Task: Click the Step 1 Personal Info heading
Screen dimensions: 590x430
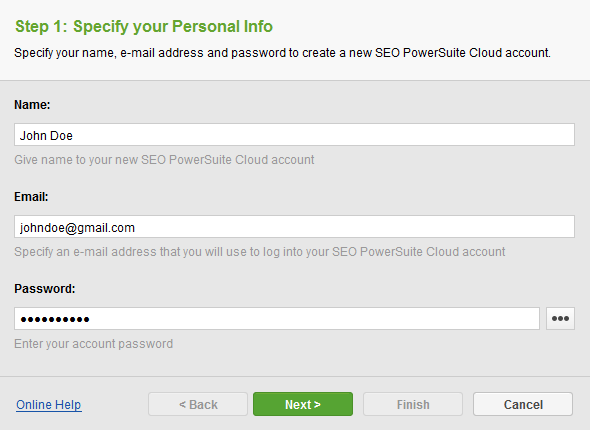Action: coord(144,26)
